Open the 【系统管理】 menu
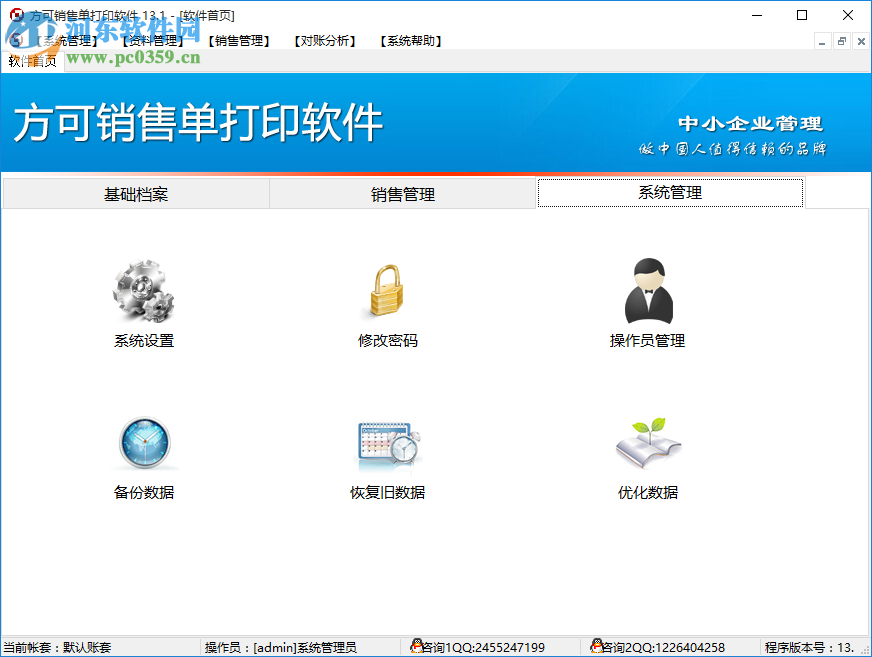Screen dimensions: 872x657 (x=65, y=41)
